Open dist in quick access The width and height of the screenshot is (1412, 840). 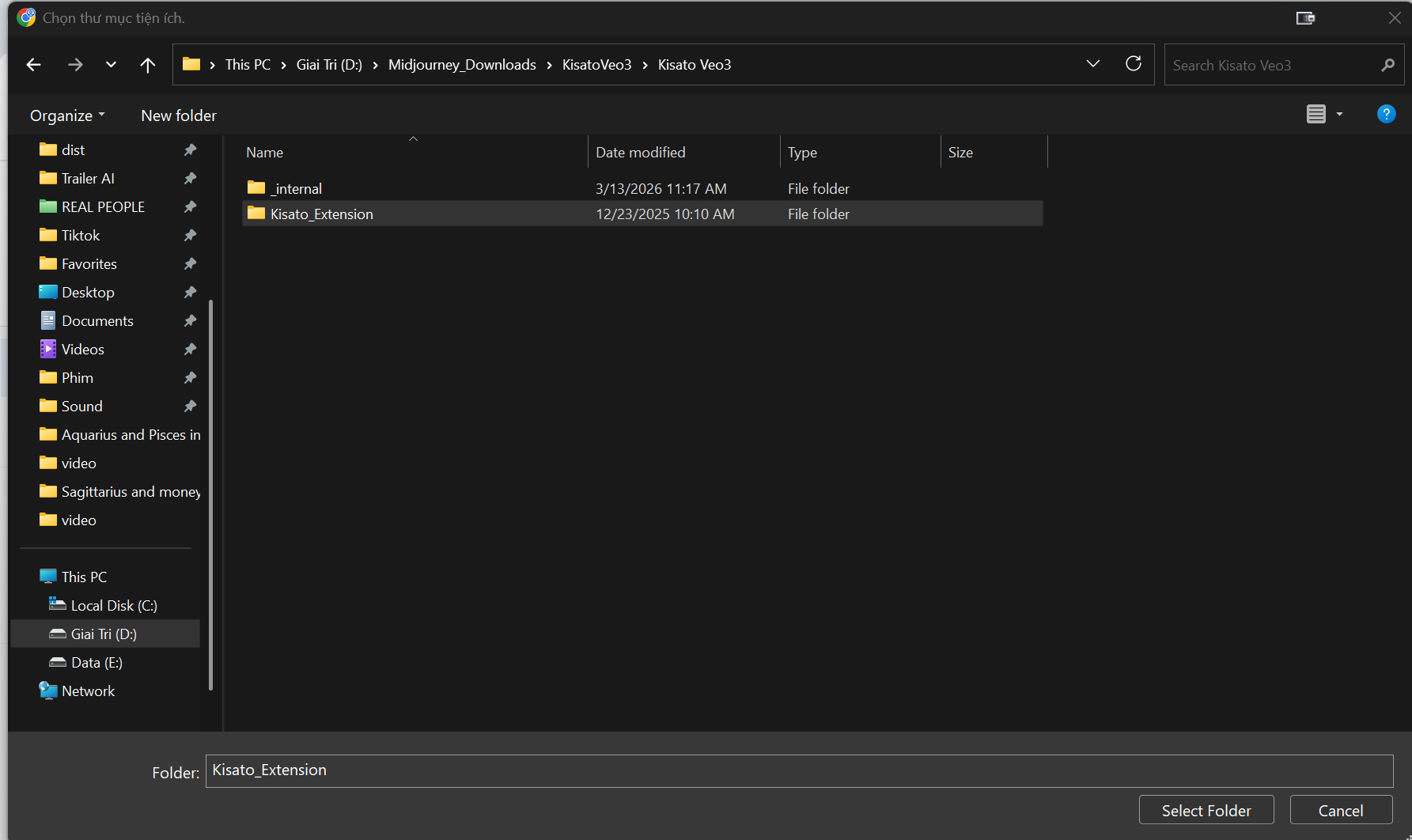pyautogui.click(x=73, y=149)
